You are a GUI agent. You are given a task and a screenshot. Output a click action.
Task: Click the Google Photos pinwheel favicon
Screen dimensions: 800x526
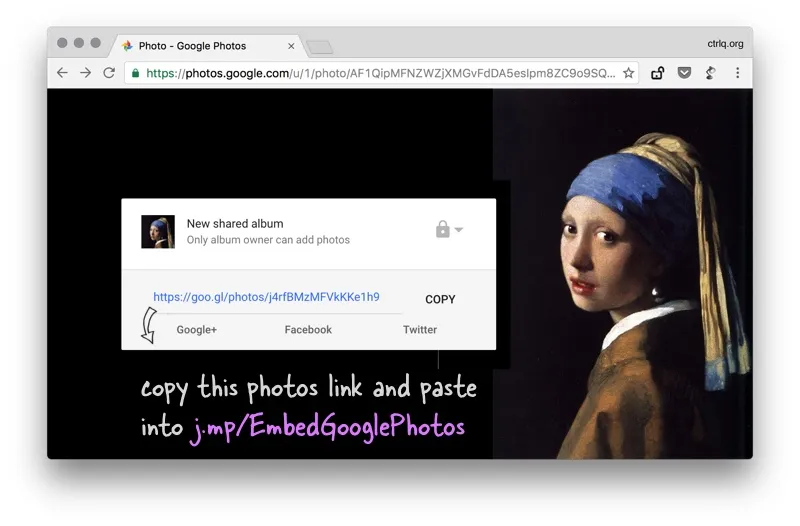127,46
